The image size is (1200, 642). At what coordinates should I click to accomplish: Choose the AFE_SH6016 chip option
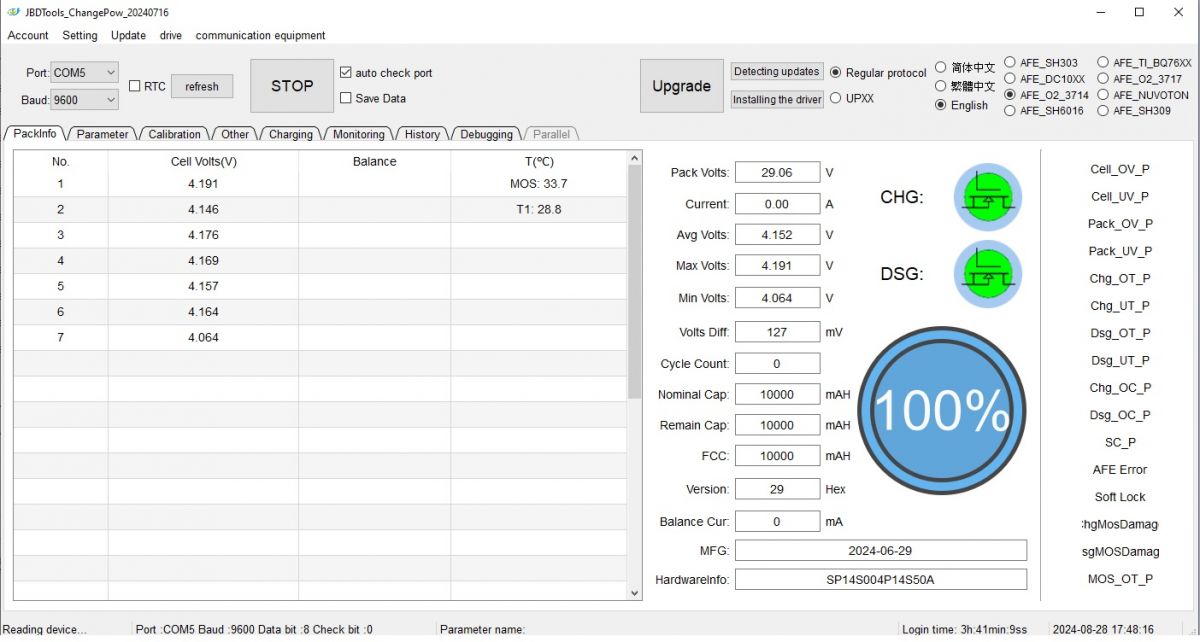1010,111
